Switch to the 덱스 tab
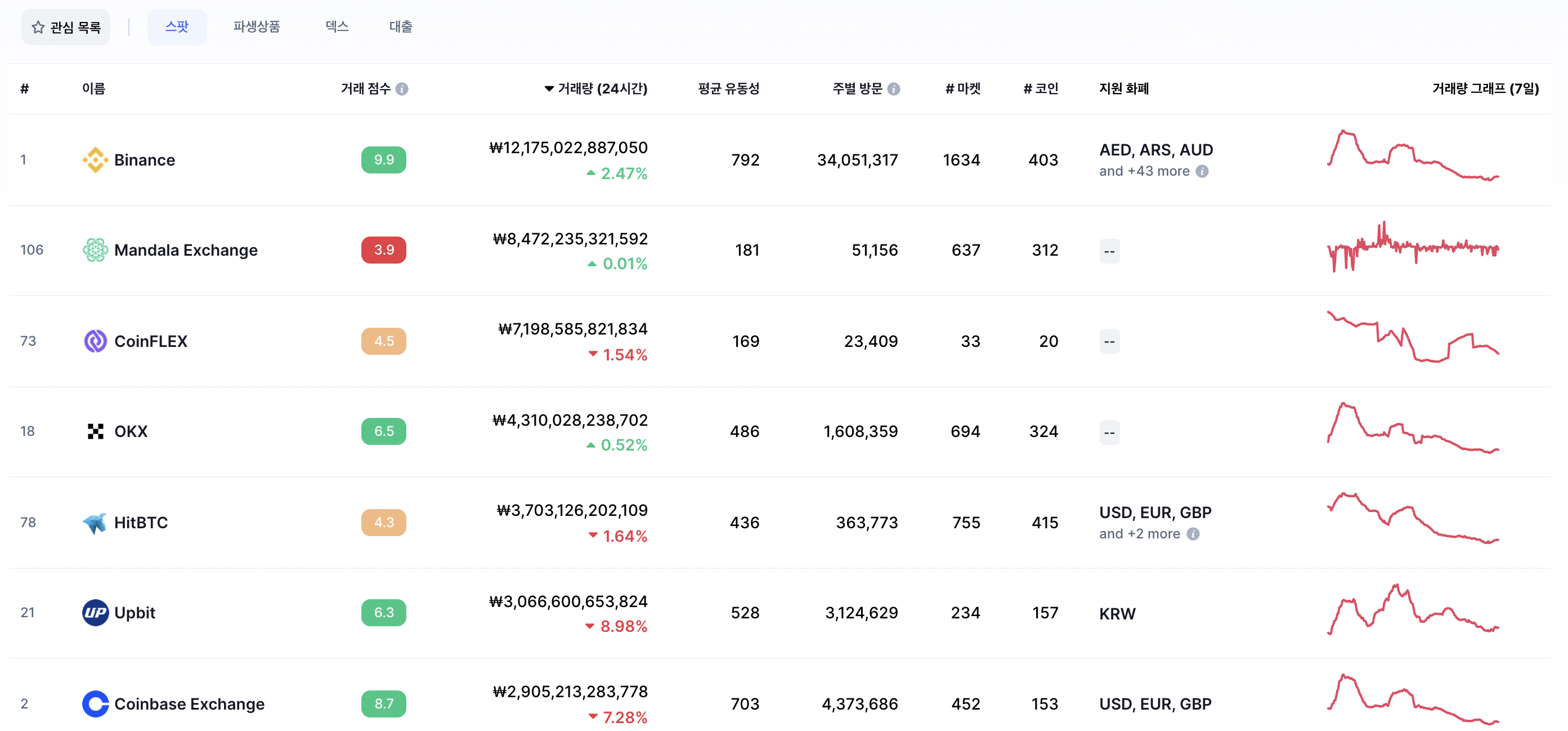 337,27
